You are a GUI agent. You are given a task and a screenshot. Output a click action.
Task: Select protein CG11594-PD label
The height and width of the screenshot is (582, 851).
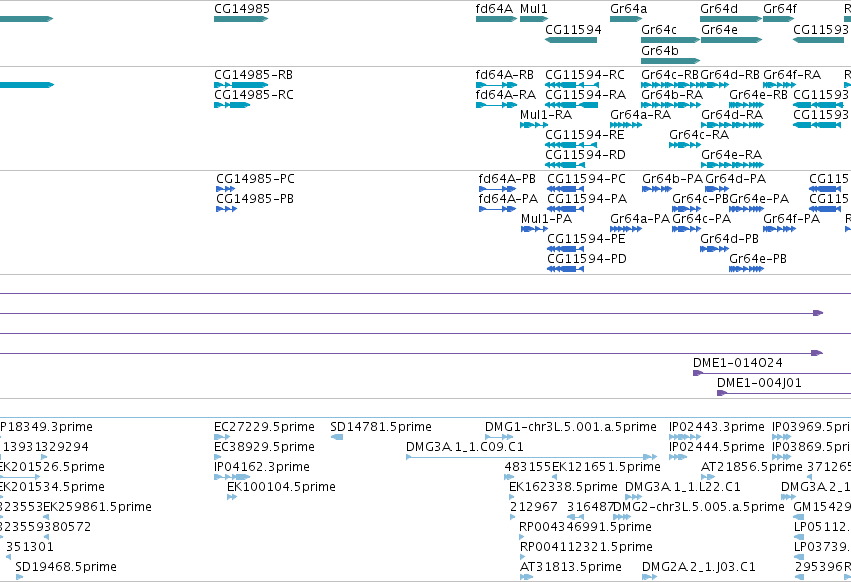tap(587, 260)
